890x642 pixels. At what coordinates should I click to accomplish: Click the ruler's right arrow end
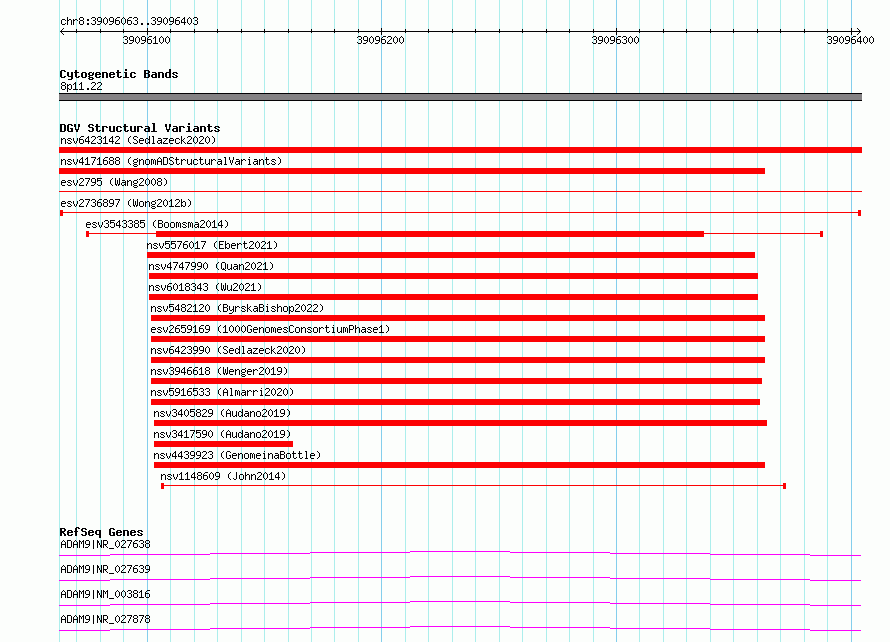pos(858,31)
